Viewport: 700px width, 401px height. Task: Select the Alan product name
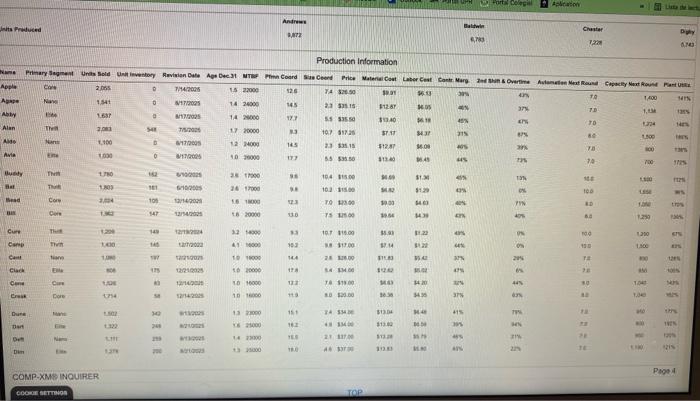click(x=8, y=128)
